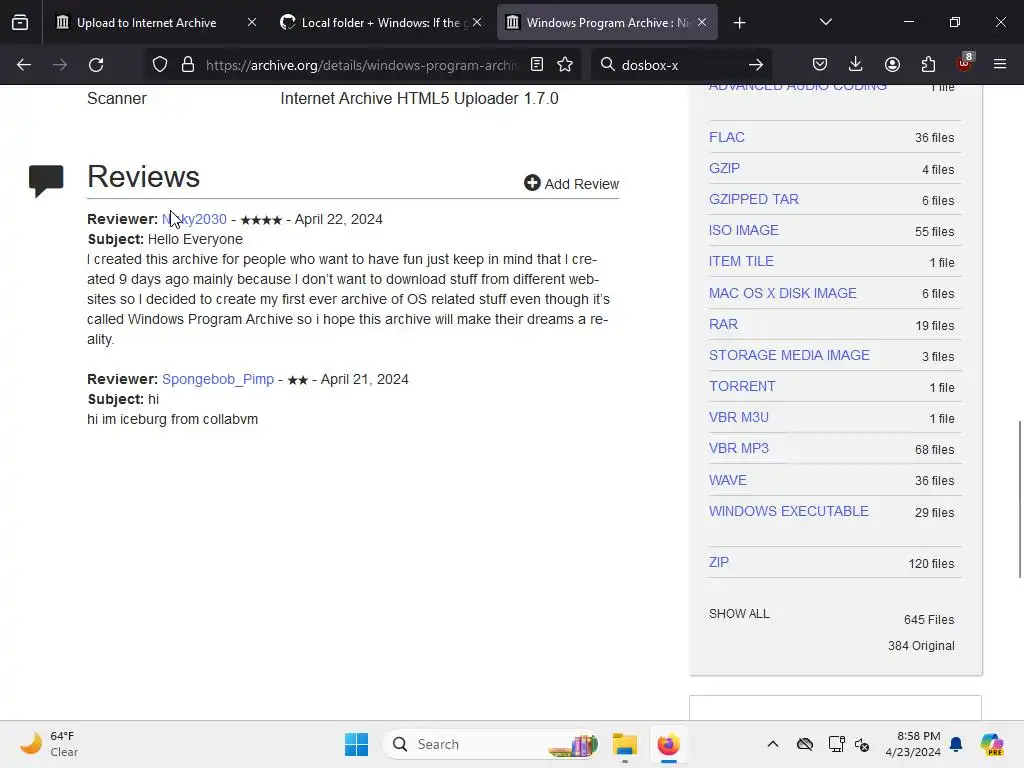Screen dimensions: 1024x768
Task: Open Firefox View tabs list icon
Action: [20, 23]
